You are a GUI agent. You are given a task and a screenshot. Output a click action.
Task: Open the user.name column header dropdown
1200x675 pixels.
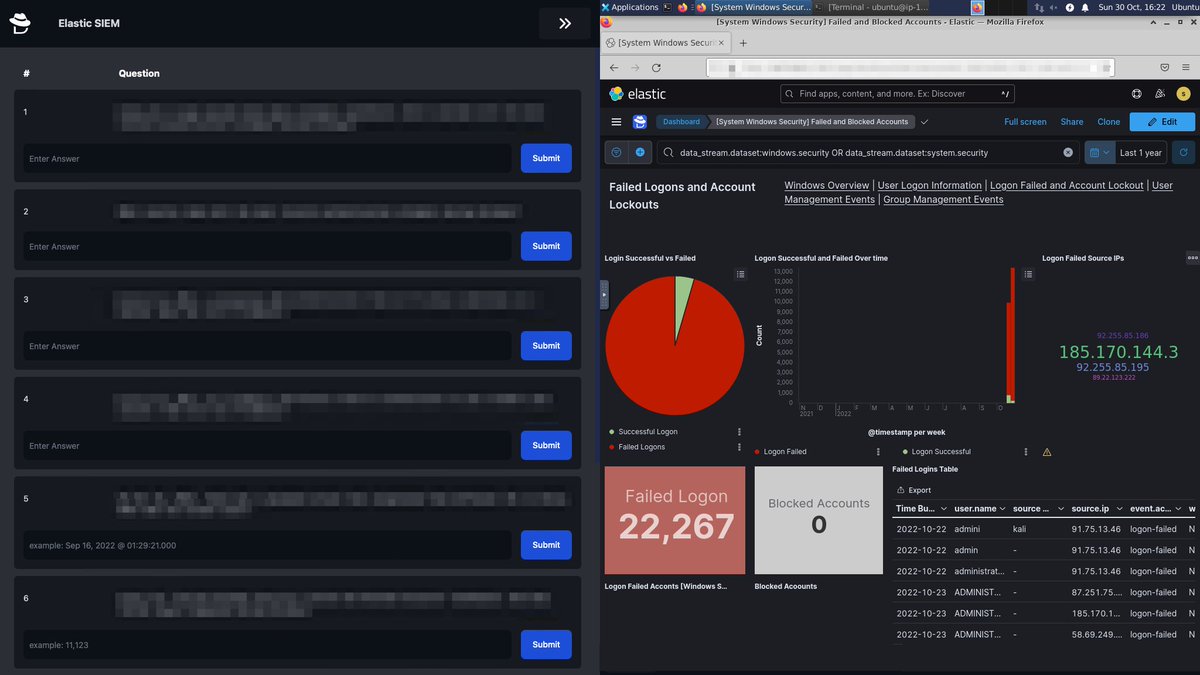coord(1003,508)
